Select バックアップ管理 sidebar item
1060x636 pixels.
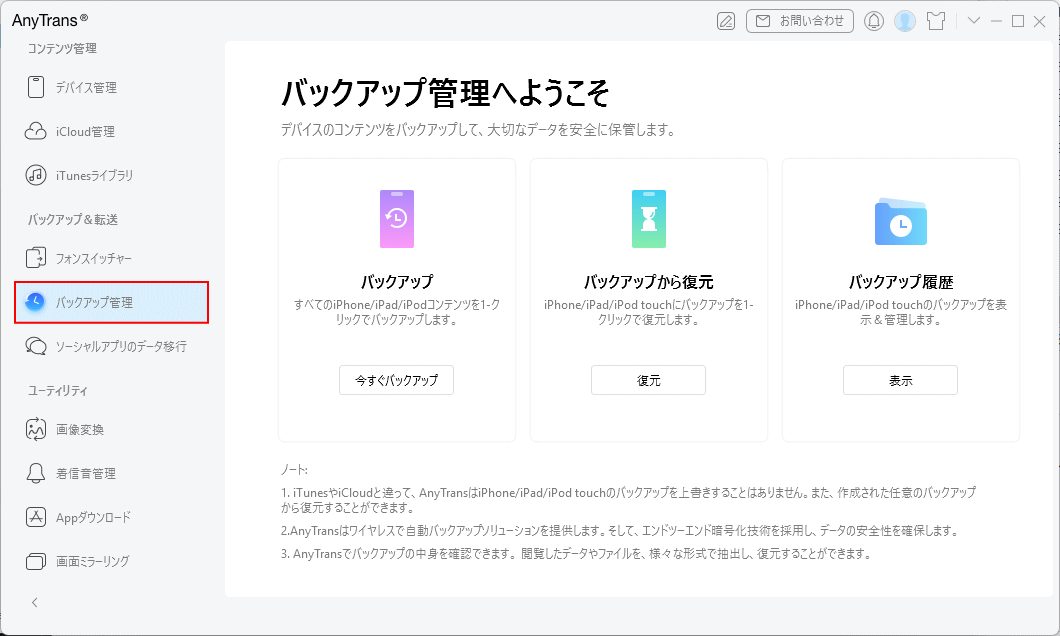coord(112,302)
